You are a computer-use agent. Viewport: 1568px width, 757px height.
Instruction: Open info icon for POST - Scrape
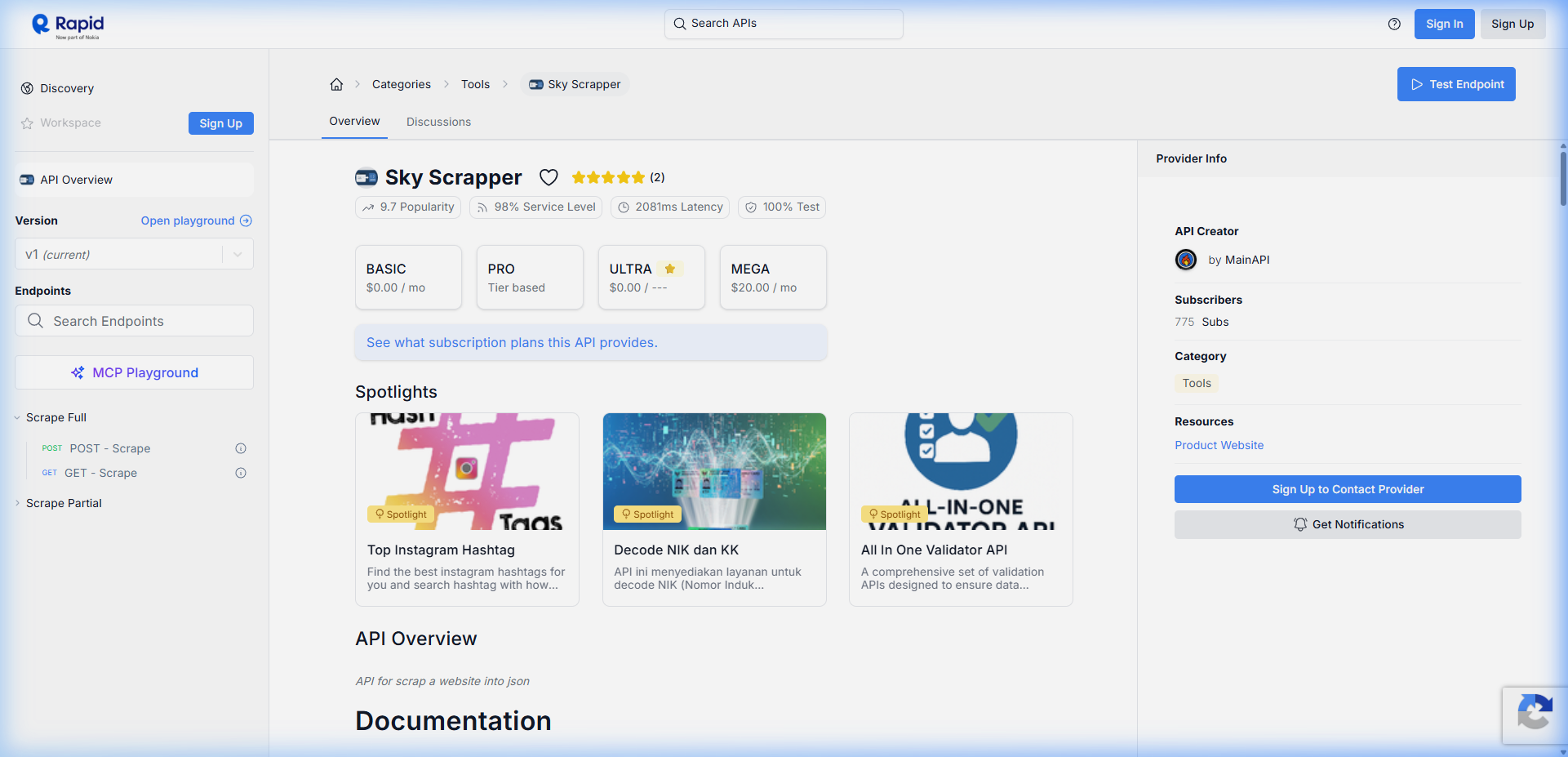click(x=241, y=448)
